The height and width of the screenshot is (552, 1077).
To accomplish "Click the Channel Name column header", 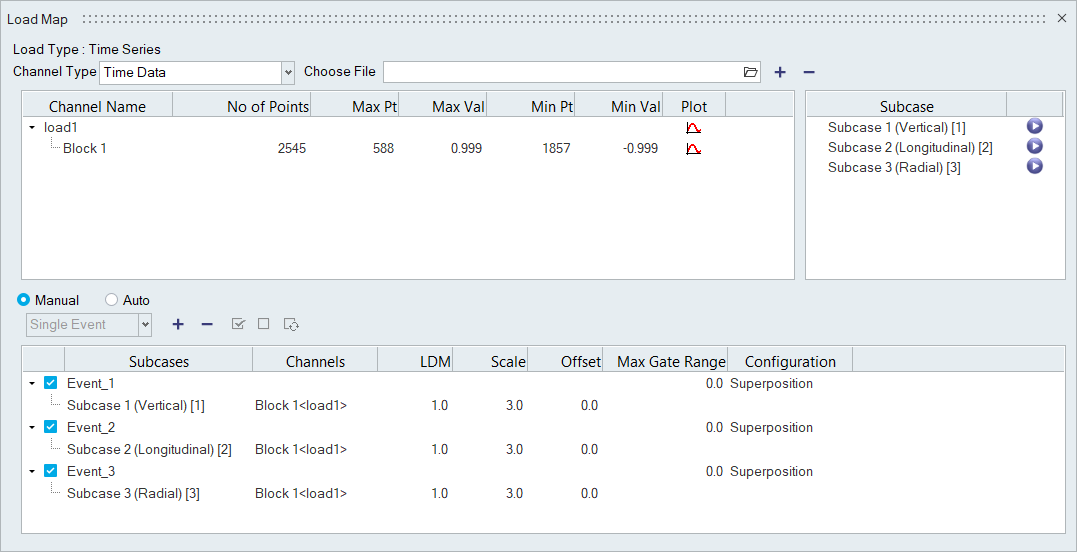I will (97, 106).
